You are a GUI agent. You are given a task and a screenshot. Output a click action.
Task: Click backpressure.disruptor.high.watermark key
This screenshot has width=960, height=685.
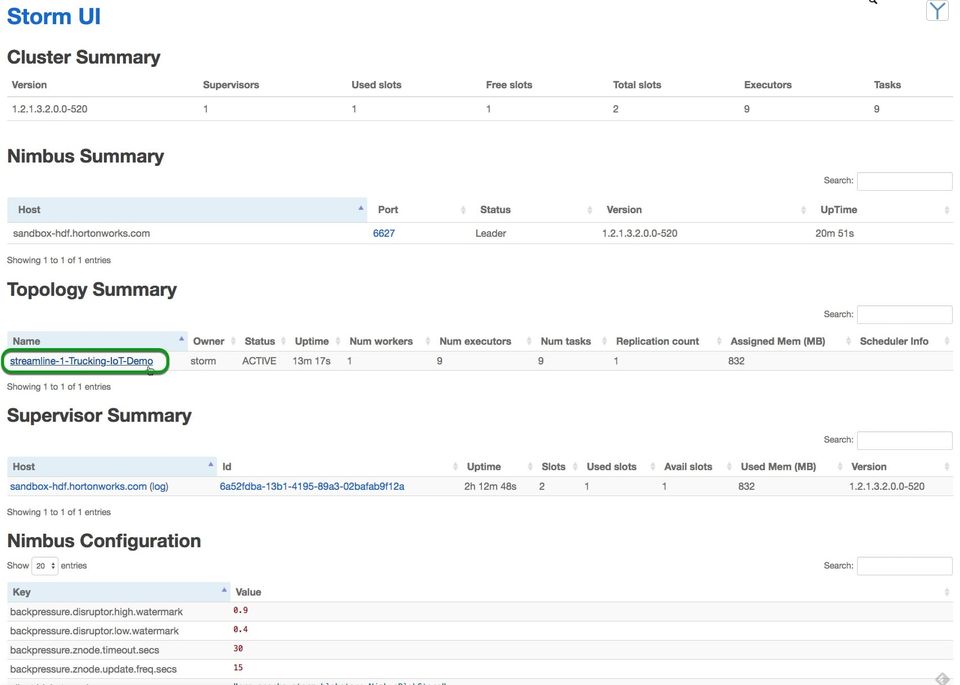96,612
